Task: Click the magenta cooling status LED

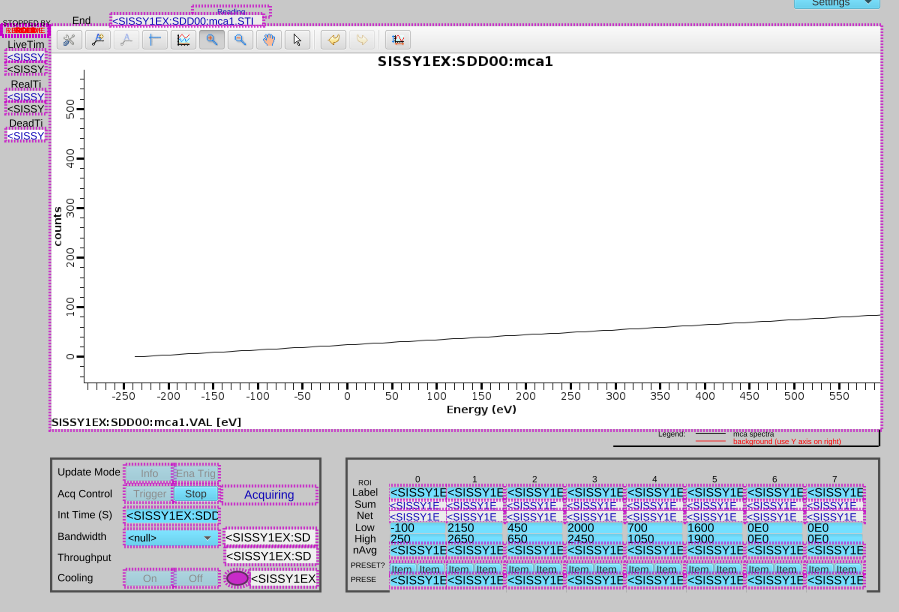Action: pyautogui.click(x=237, y=578)
